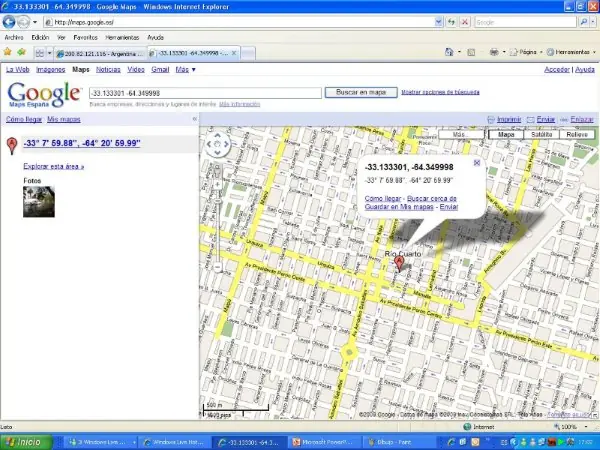600x450 pixels.
Task: Click the browser back button
Action: 10,21
